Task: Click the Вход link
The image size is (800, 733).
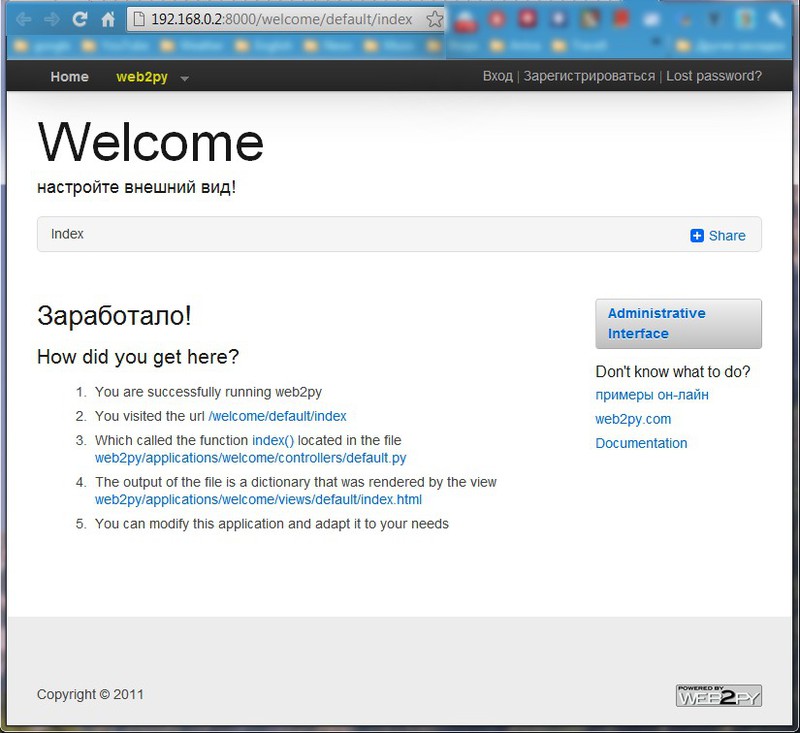Action: coord(499,75)
